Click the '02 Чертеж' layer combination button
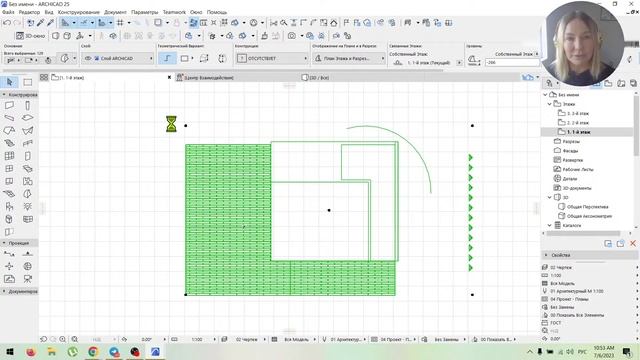Image resolution: width=640 pixels, height=360 pixels. point(247,340)
